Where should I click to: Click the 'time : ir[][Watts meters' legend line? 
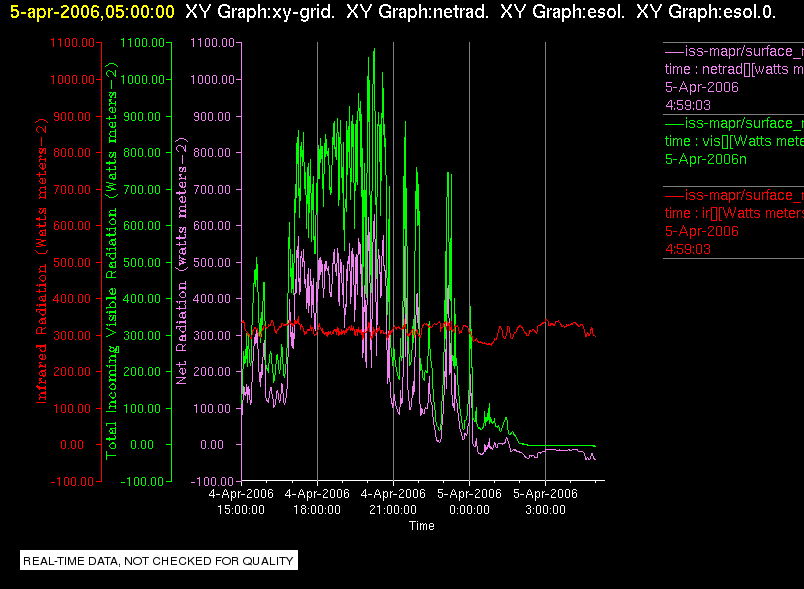734,213
